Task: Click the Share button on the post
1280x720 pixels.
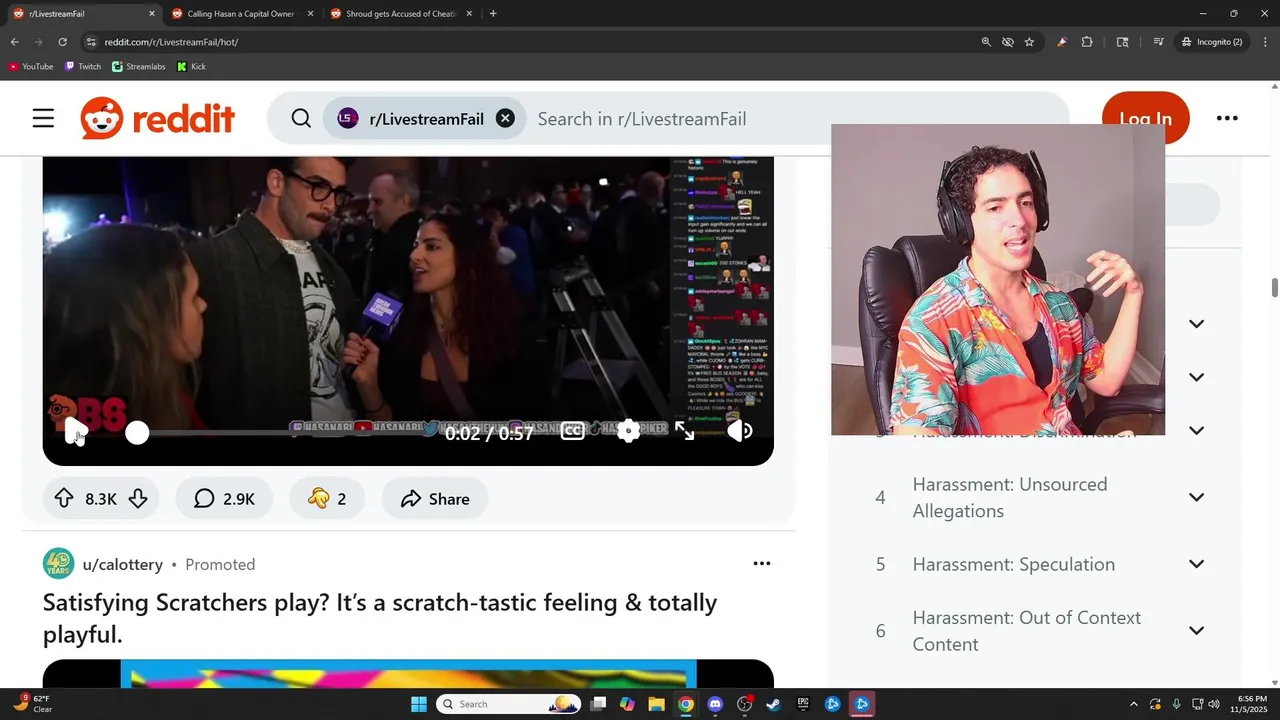Action: coord(435,499)
